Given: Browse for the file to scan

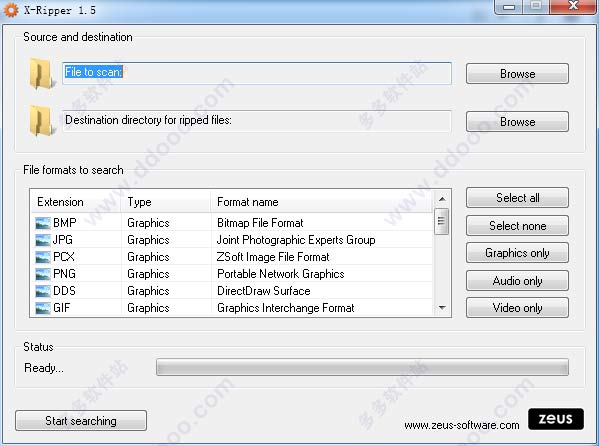Looking at the screenshot, I should click(517, 73).
